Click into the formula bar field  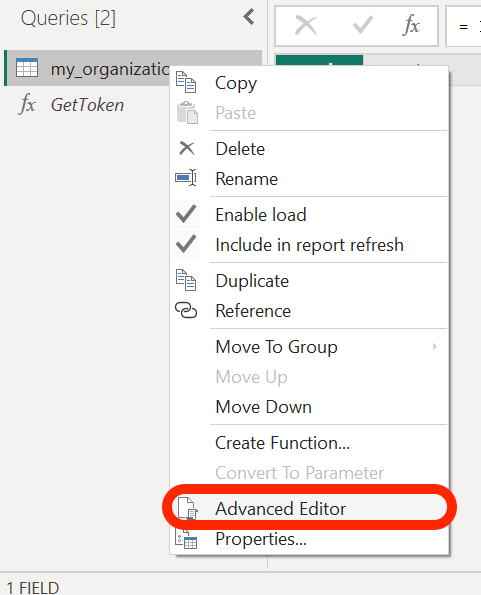pyautogui.click(x=464, y=26)
